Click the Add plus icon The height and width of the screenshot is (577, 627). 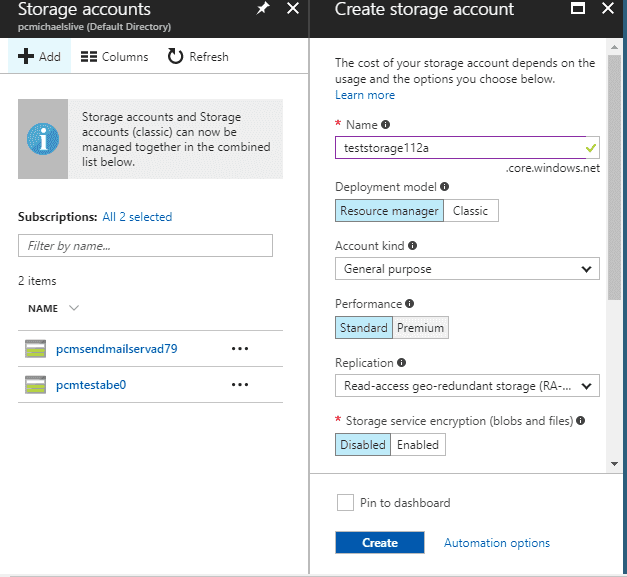tap(27, 57)
